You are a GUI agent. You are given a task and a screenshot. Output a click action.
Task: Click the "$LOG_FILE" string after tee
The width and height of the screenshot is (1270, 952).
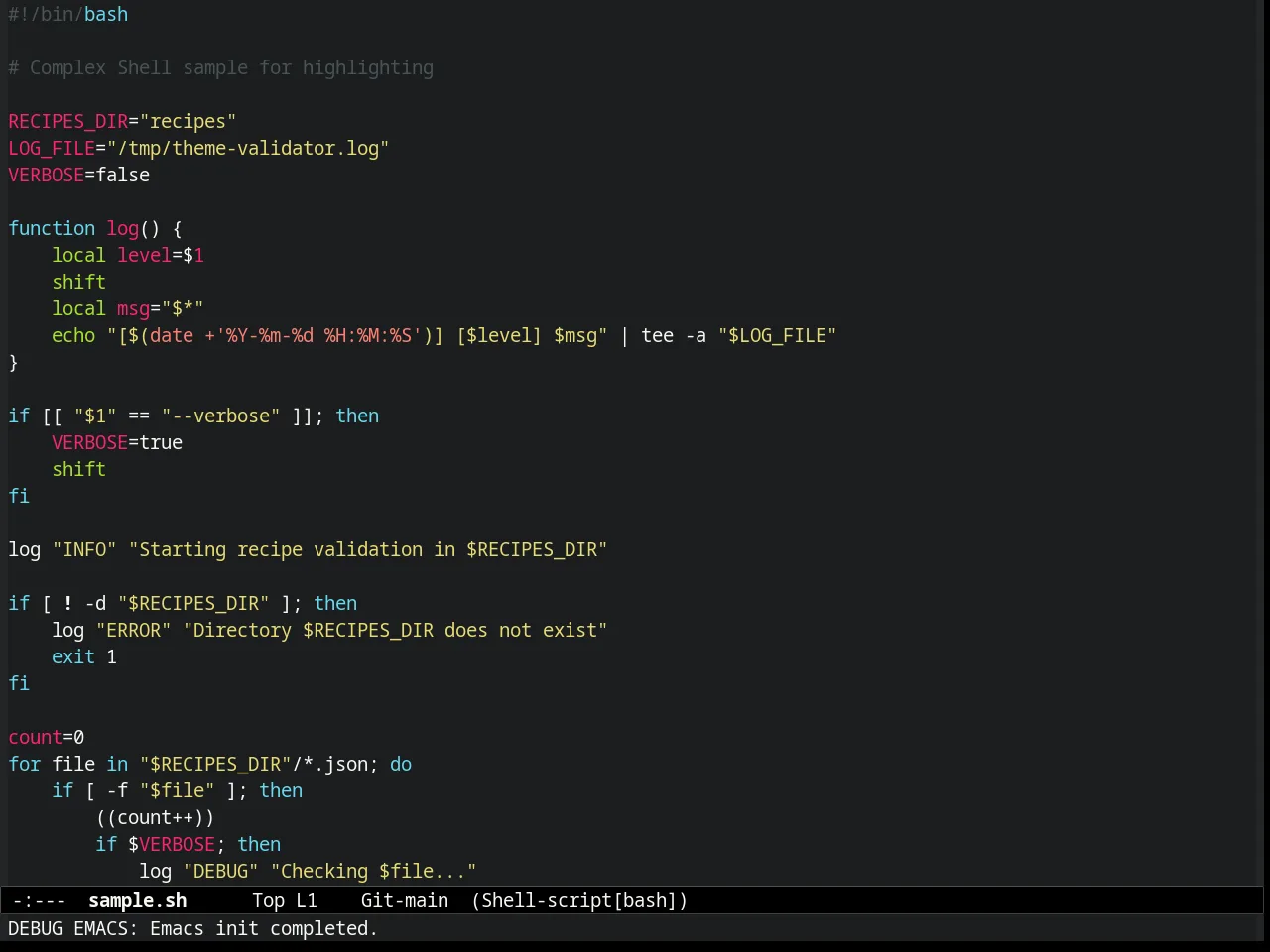tap(778, 335)
